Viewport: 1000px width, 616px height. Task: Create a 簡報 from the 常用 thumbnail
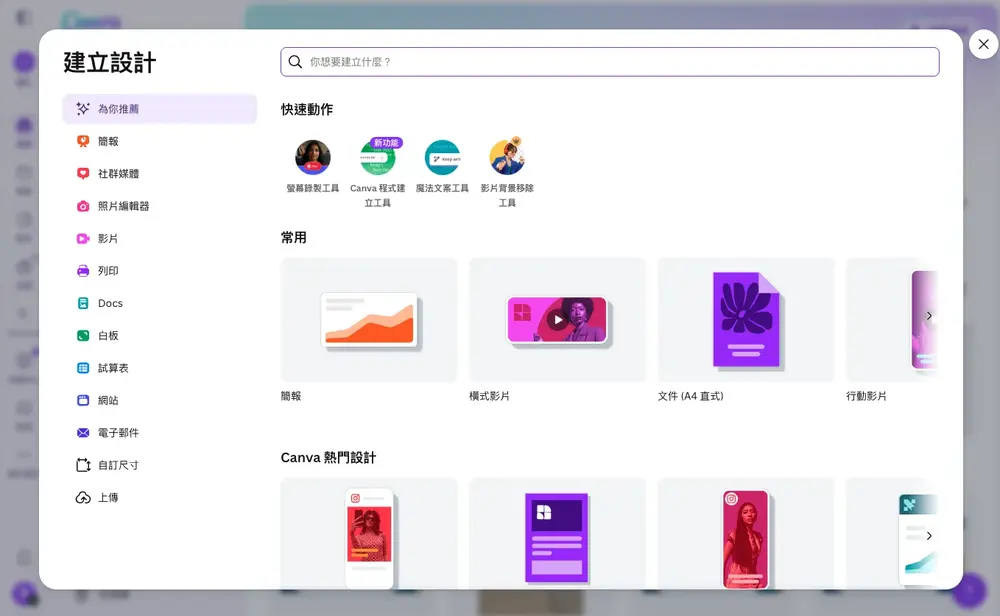pos(369,320)
